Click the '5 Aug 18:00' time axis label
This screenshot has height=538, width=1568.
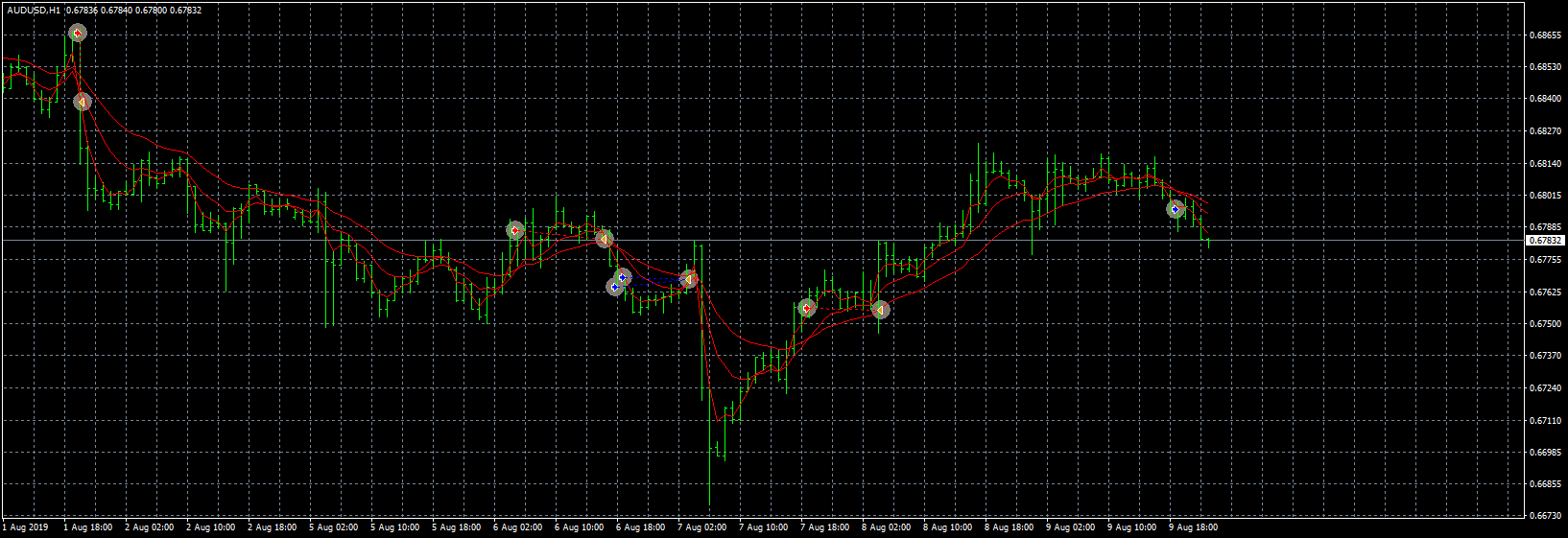coord(457,527)
